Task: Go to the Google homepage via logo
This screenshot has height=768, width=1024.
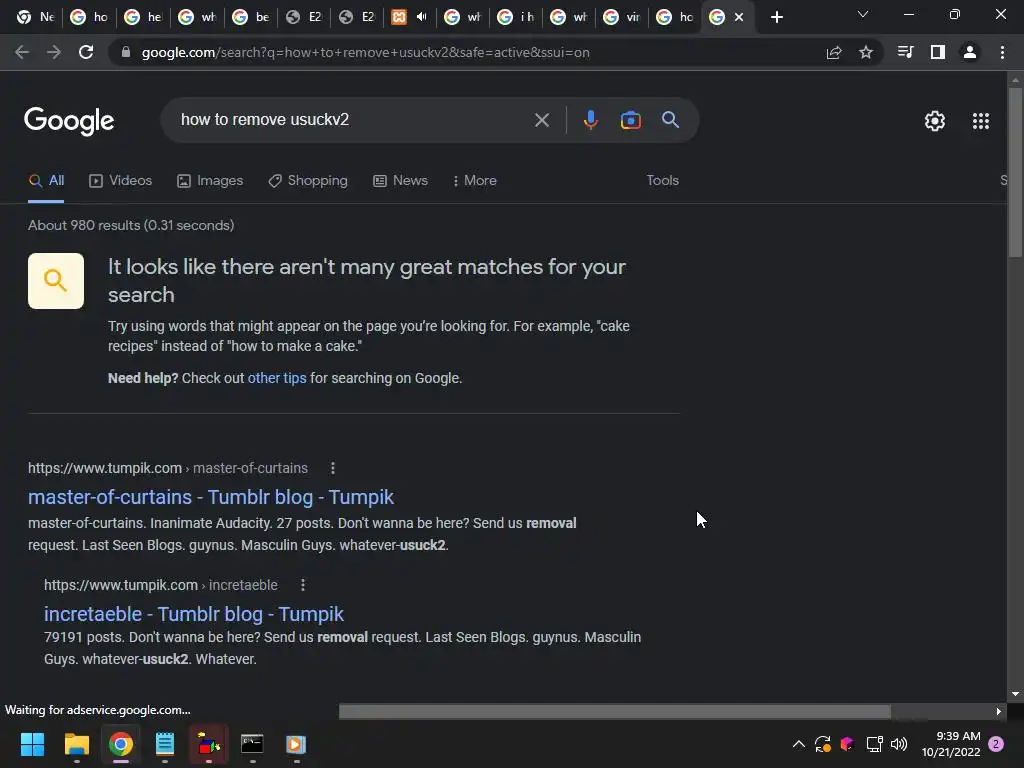Action: (x=69, y=121)
